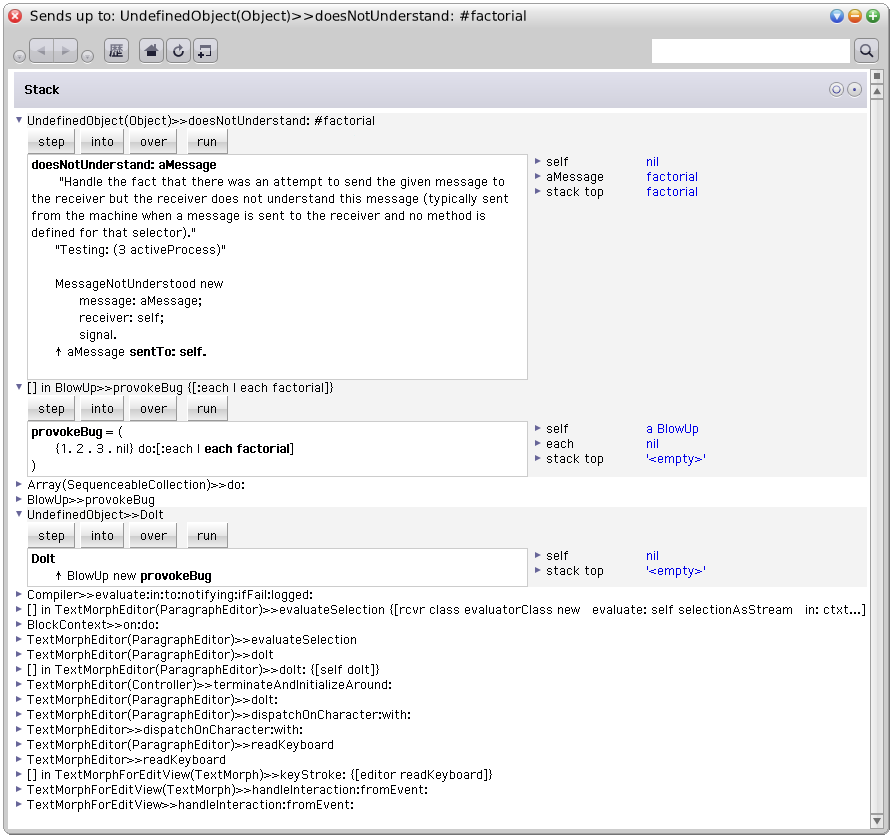Collapse the doesNotUnderstand: #factorial stack frame
Image resolution: width=892 pixels, height=839 pixels.
19,120
